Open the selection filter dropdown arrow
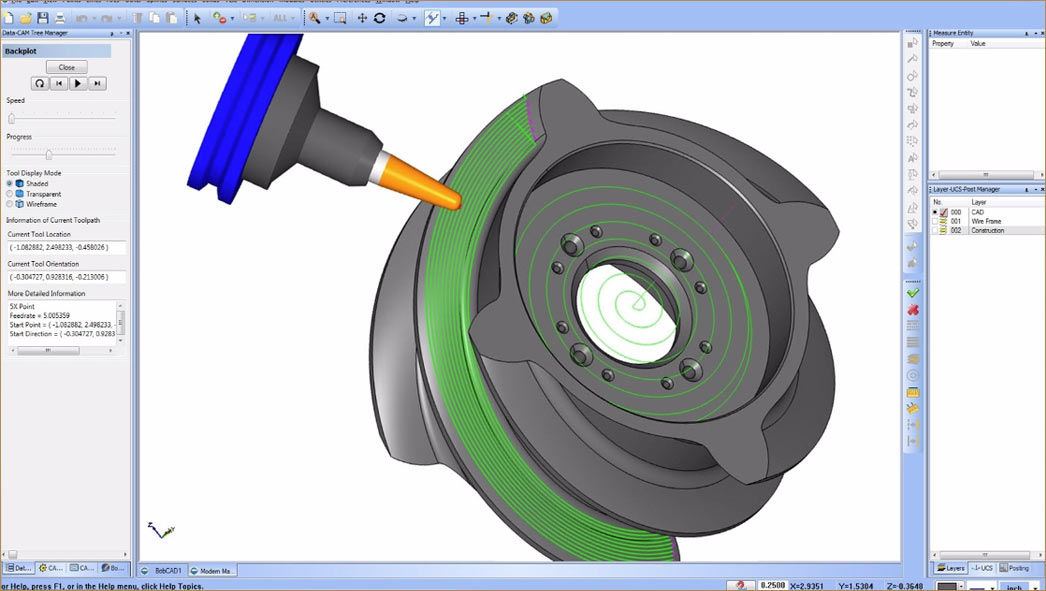The height and width of the screenshot is (591, 1046). point(232,19)
